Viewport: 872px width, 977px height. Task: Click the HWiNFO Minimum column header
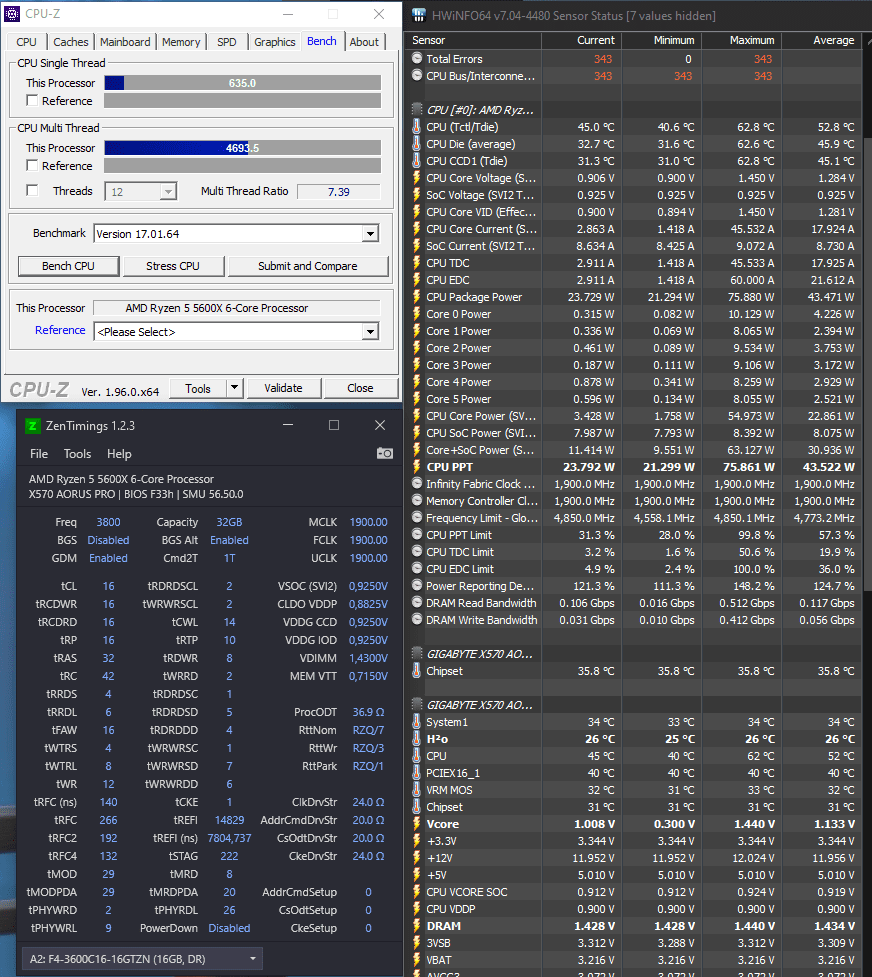[x=662, y=40]
